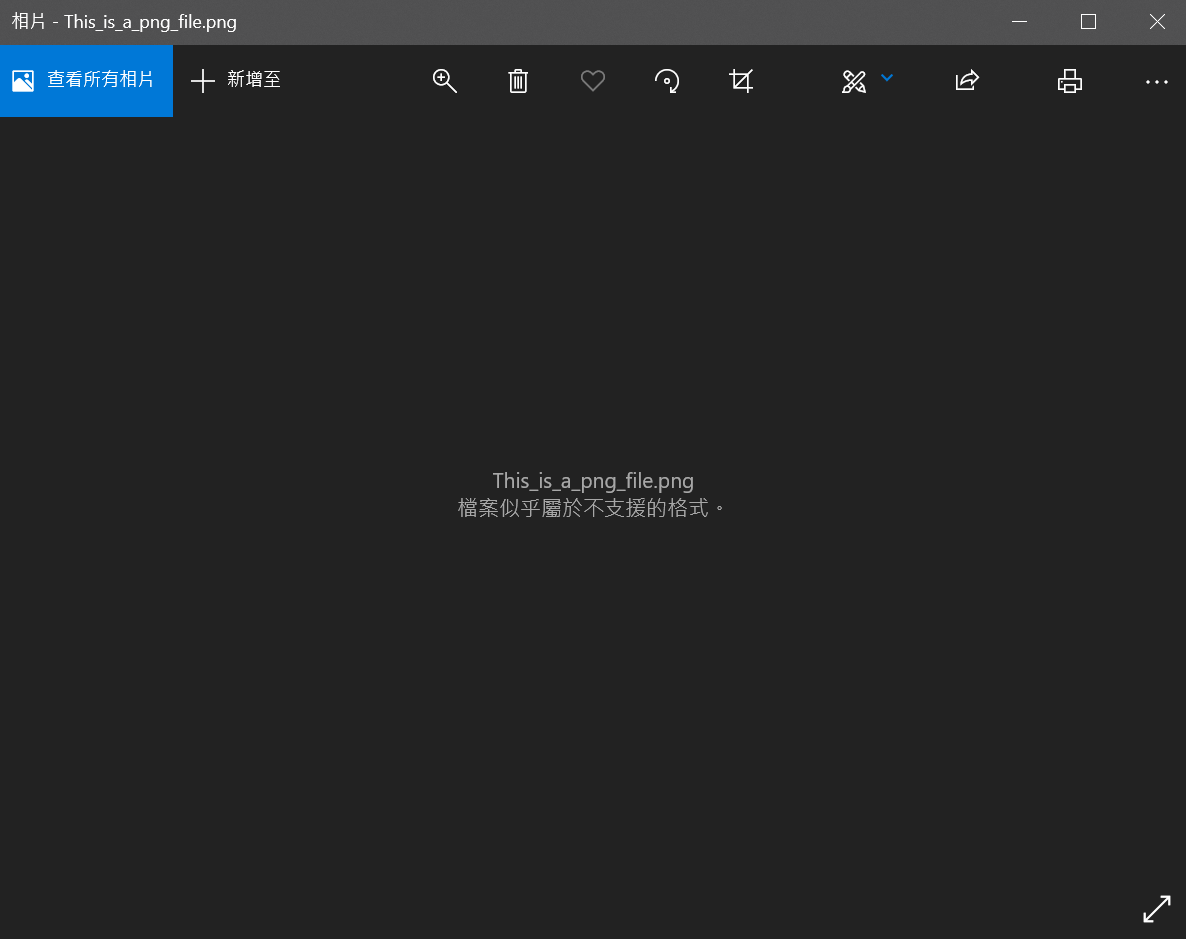Image resolution: width=1186 pixels, height=939 pixels.
Task: Open the three-dots more options menu
Action: (x=1157, y=82)
